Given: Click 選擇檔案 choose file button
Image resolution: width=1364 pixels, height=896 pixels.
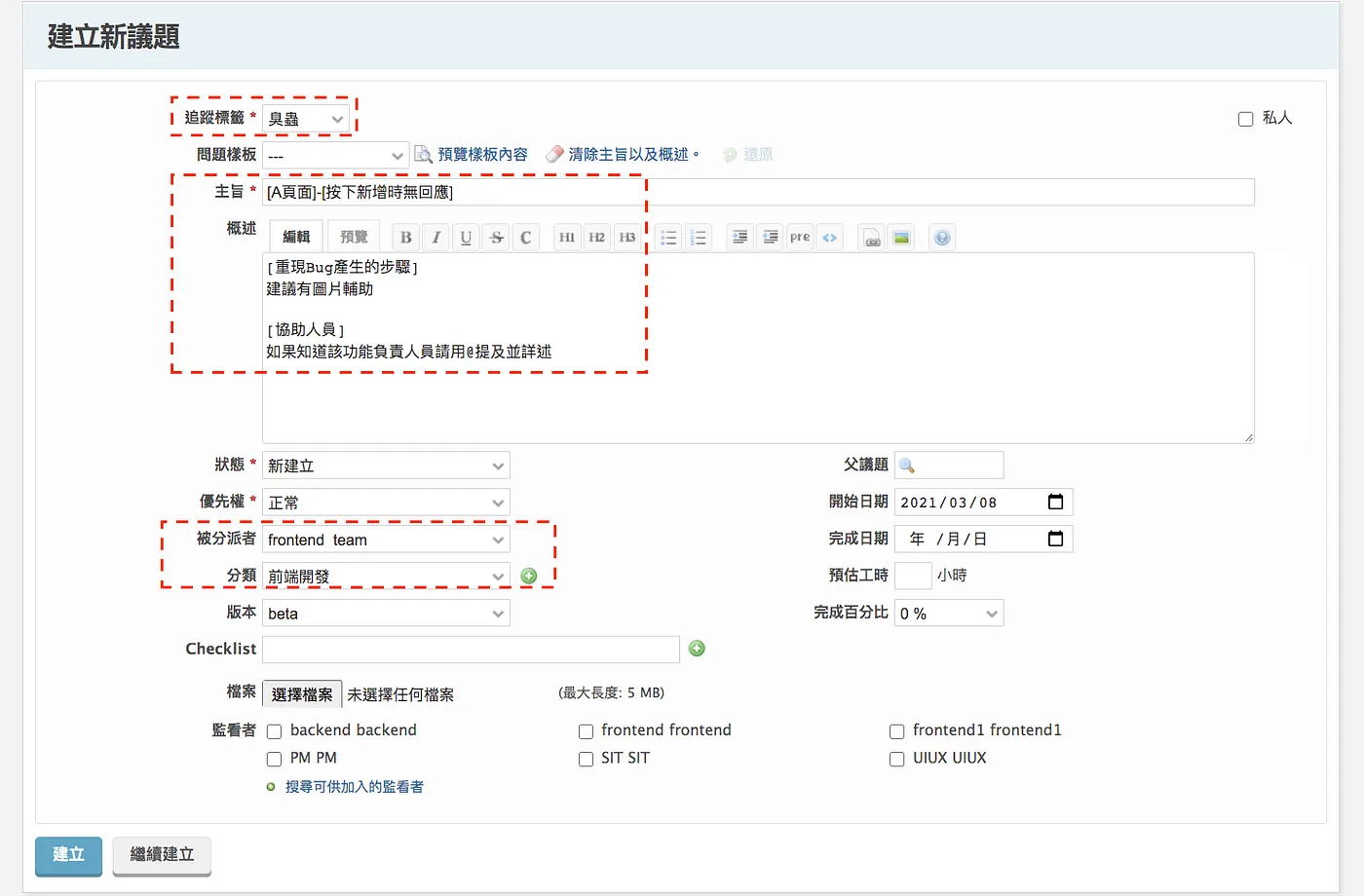Looking at the screenshot, I should pos(302,694).
